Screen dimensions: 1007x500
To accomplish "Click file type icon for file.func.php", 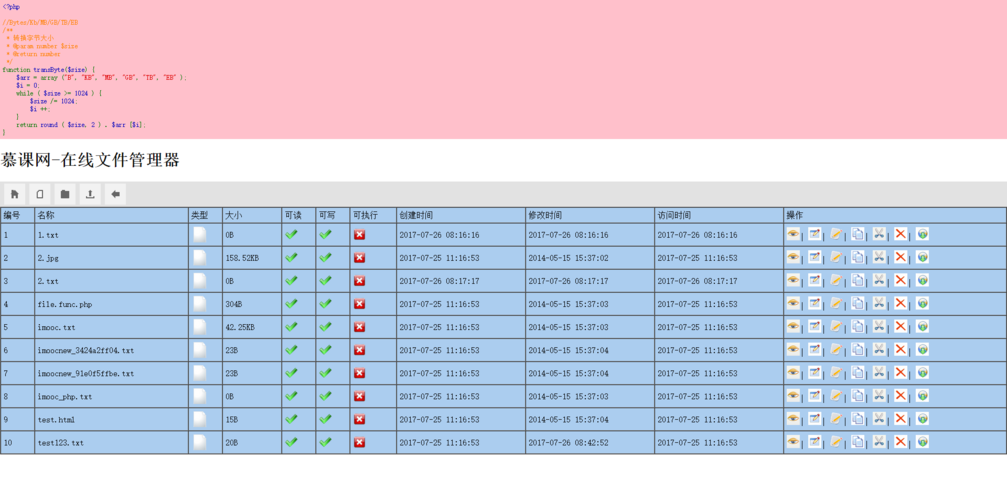I will coord(200,304).
